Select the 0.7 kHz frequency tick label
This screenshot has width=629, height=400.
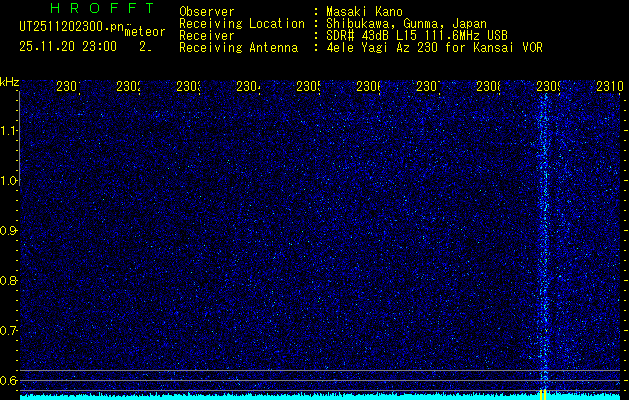(x=9, y=330)
